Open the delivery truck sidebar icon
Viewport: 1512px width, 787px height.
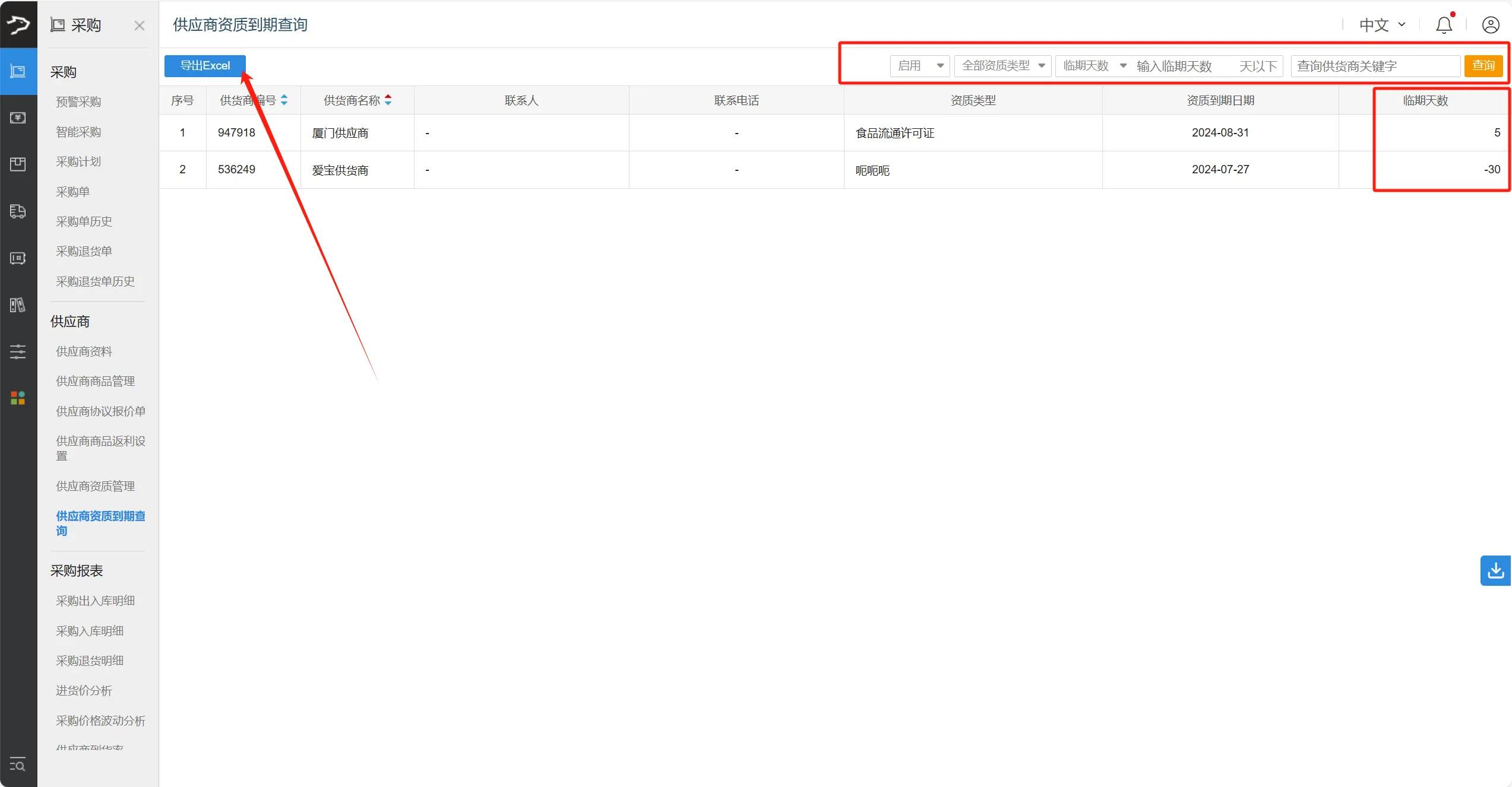18,211
